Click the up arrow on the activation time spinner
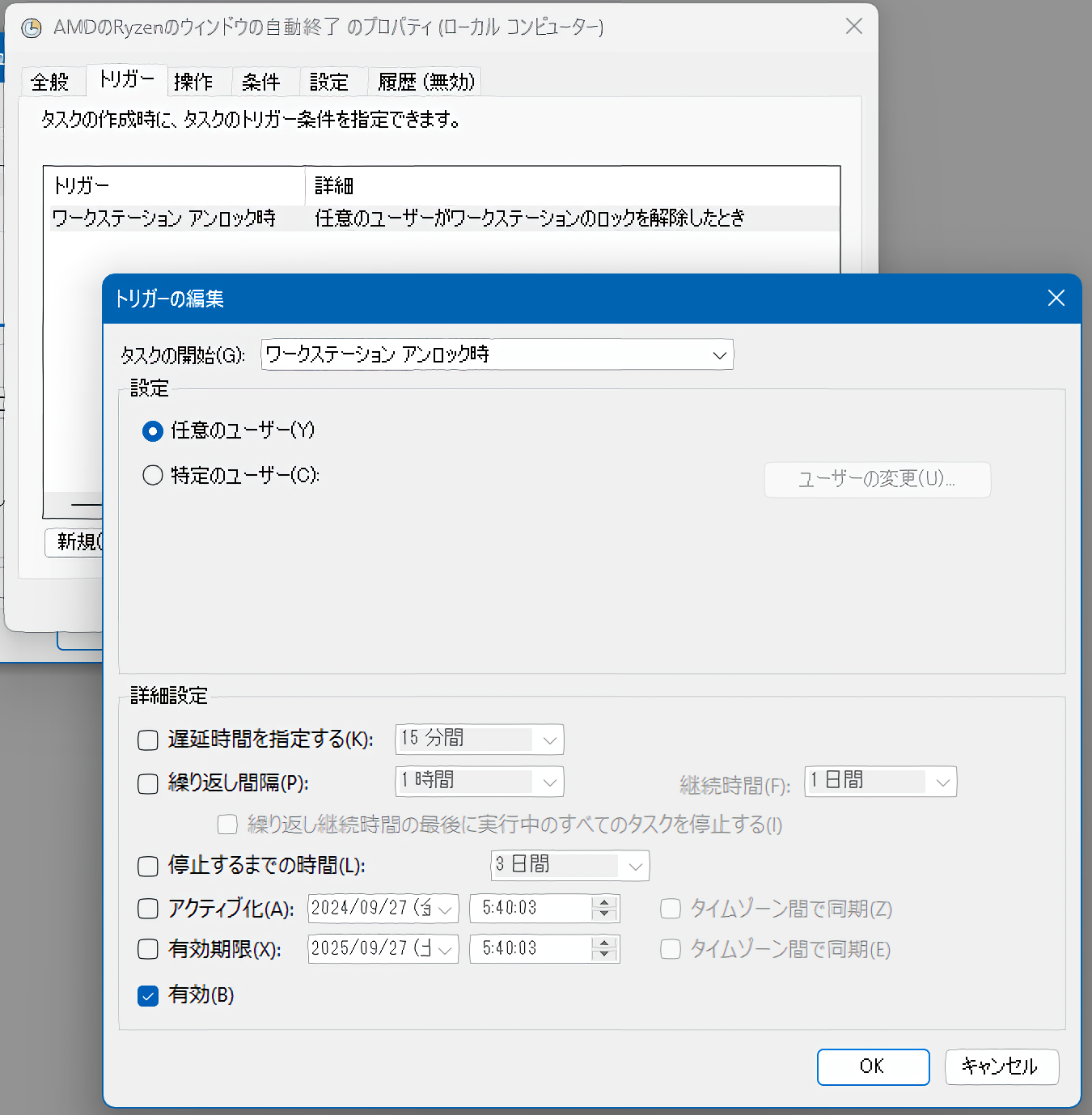The height and width of the screenshot is (1115, 1092). click(603, 903)
